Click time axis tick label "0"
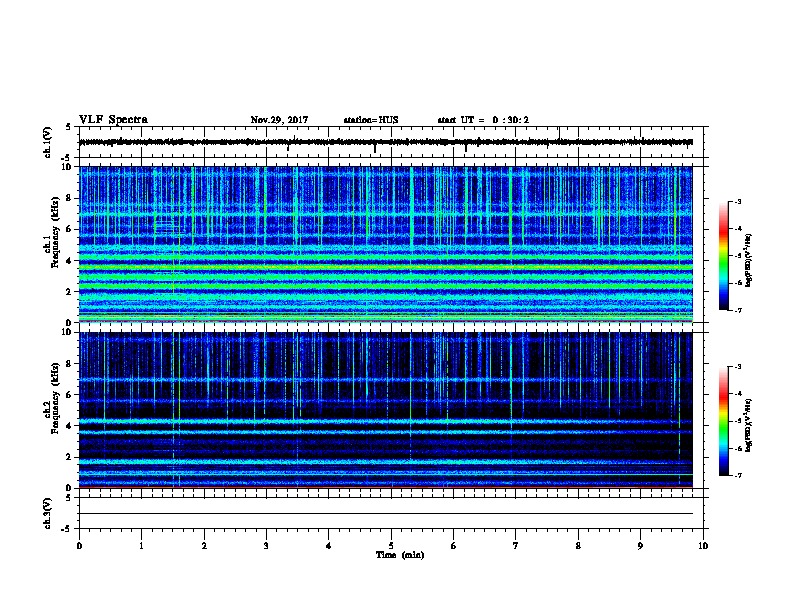Screen dimensions: 792x612 [x=79, y=546]
